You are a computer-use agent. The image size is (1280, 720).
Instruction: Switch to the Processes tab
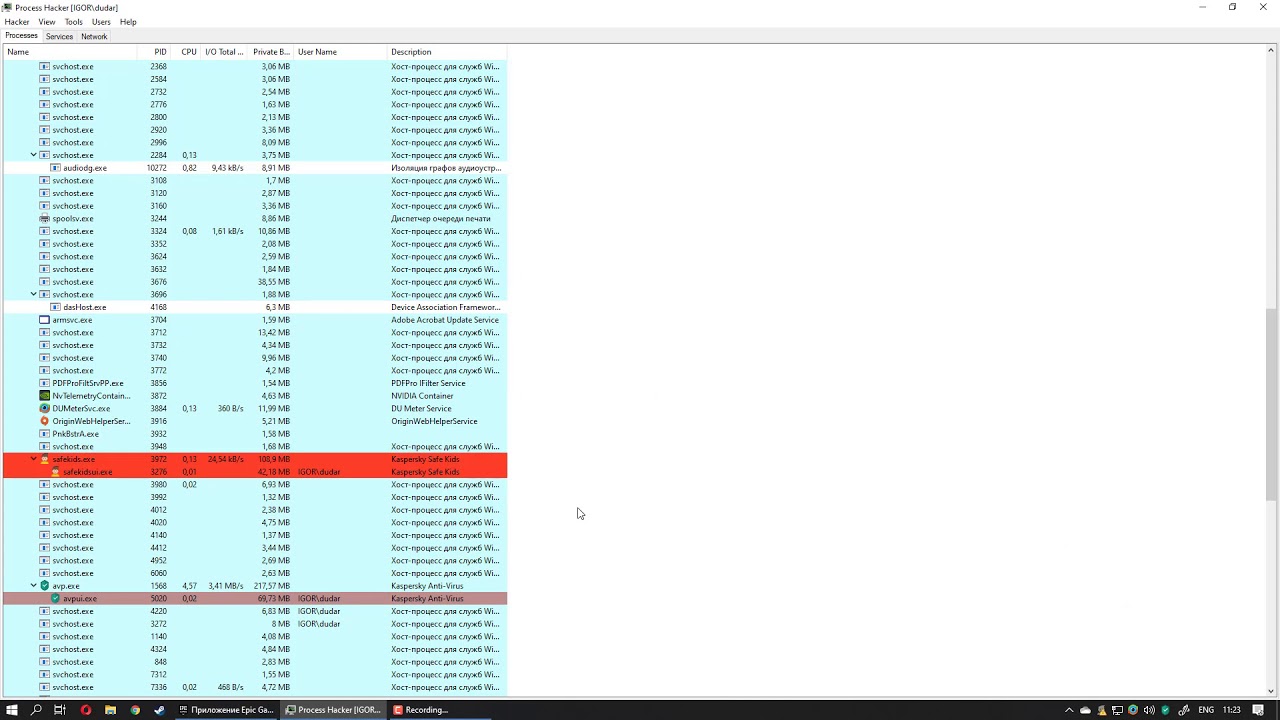21,36
